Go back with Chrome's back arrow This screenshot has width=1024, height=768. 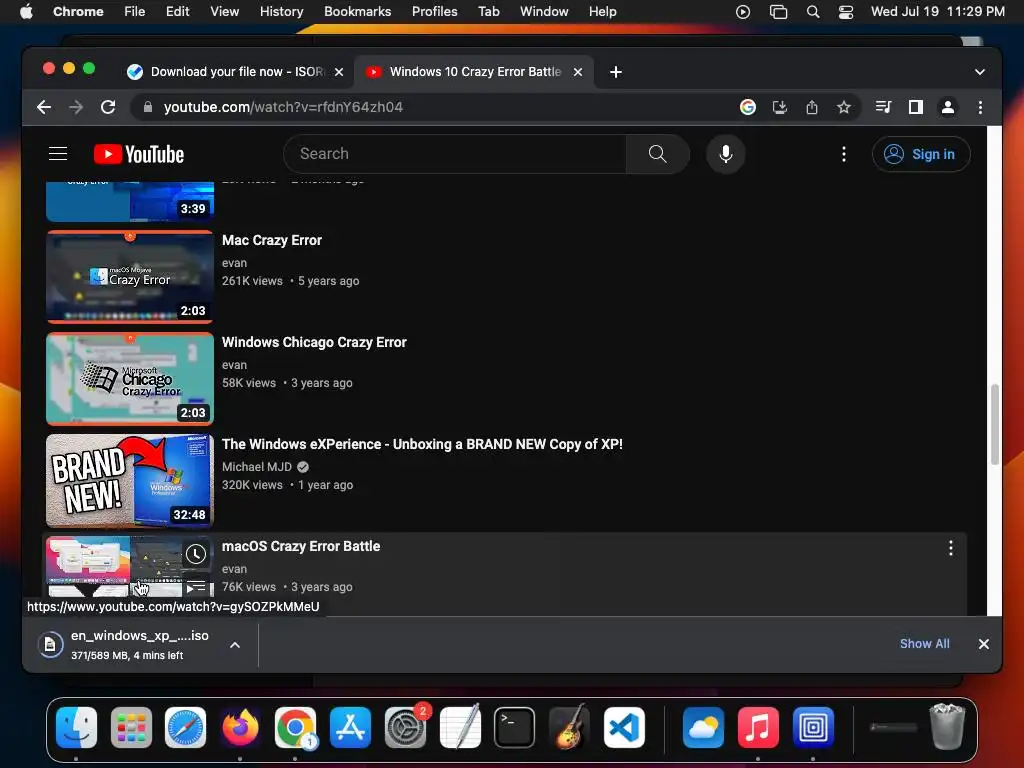[44, 107]
